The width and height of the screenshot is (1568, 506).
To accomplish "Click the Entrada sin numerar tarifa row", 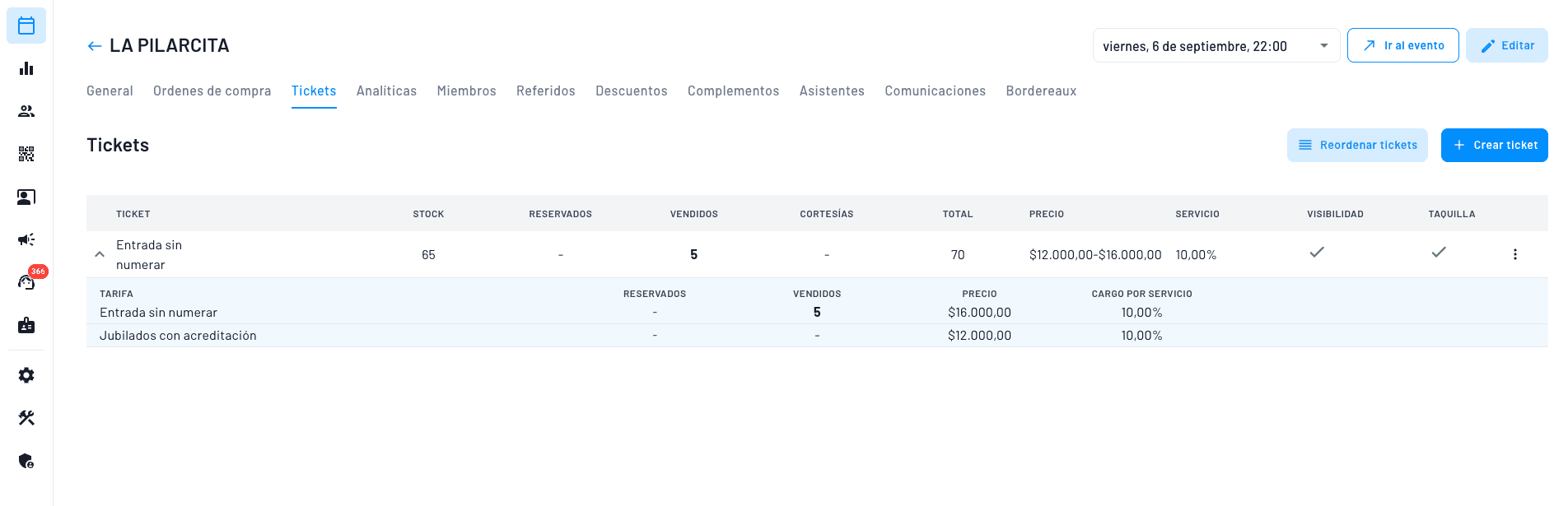I will [x=817, y=313].
